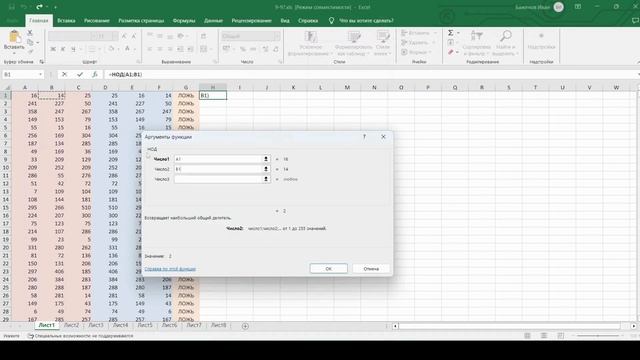Image resolution: width=640 pixels, height=360 pixels.
Task: Open the Формулы ribbon tab
Action: 184,20
